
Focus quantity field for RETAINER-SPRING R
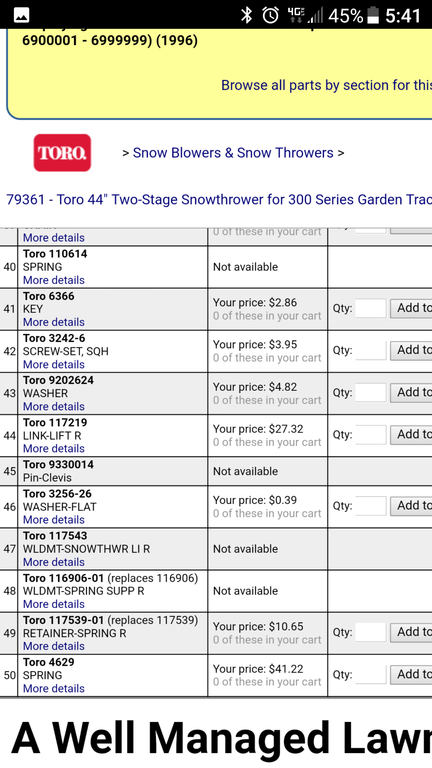[371, 632]
